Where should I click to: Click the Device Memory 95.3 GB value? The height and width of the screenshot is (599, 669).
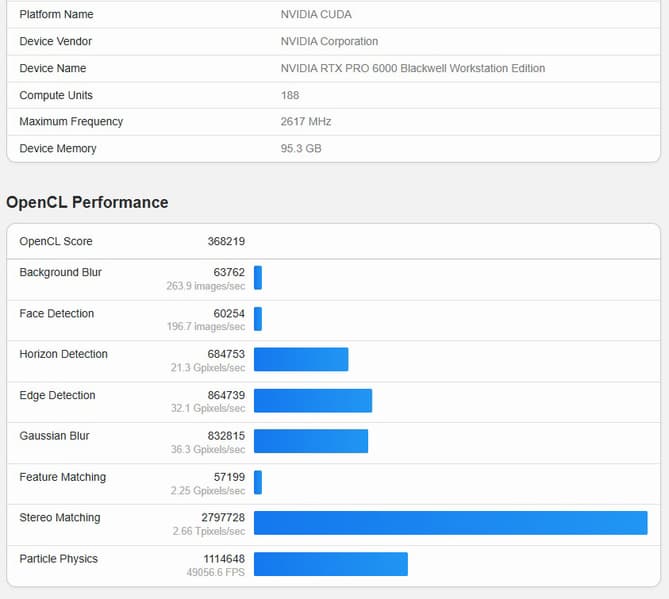[301, 148]
